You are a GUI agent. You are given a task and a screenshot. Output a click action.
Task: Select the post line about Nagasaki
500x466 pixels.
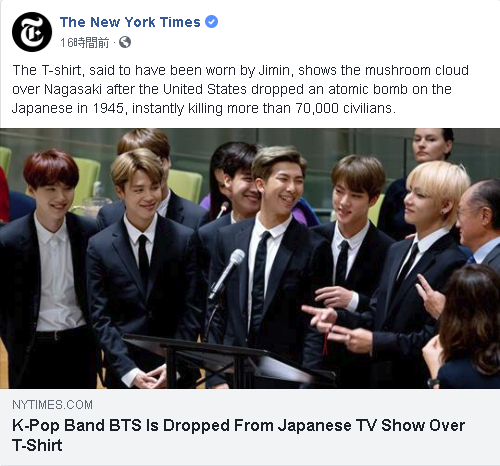(232, 89)
